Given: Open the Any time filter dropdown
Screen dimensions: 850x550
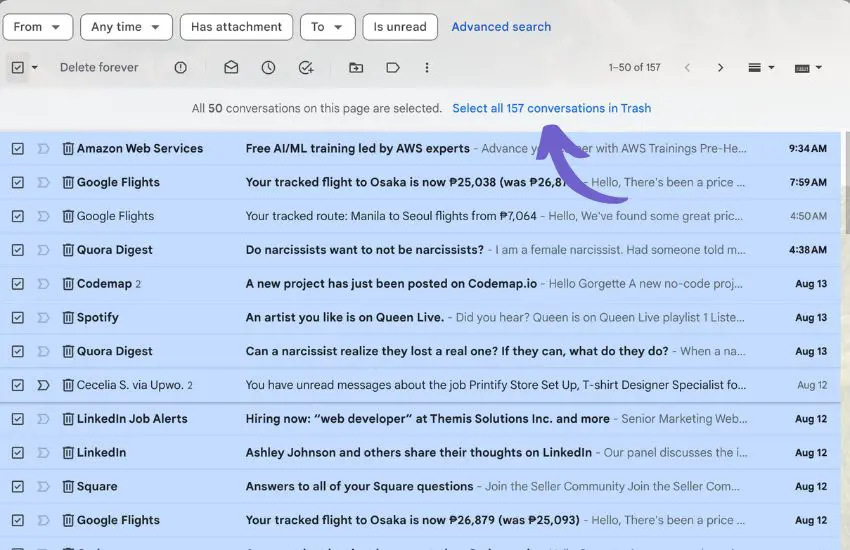Looking at the screenshot, I should point(126,27).
